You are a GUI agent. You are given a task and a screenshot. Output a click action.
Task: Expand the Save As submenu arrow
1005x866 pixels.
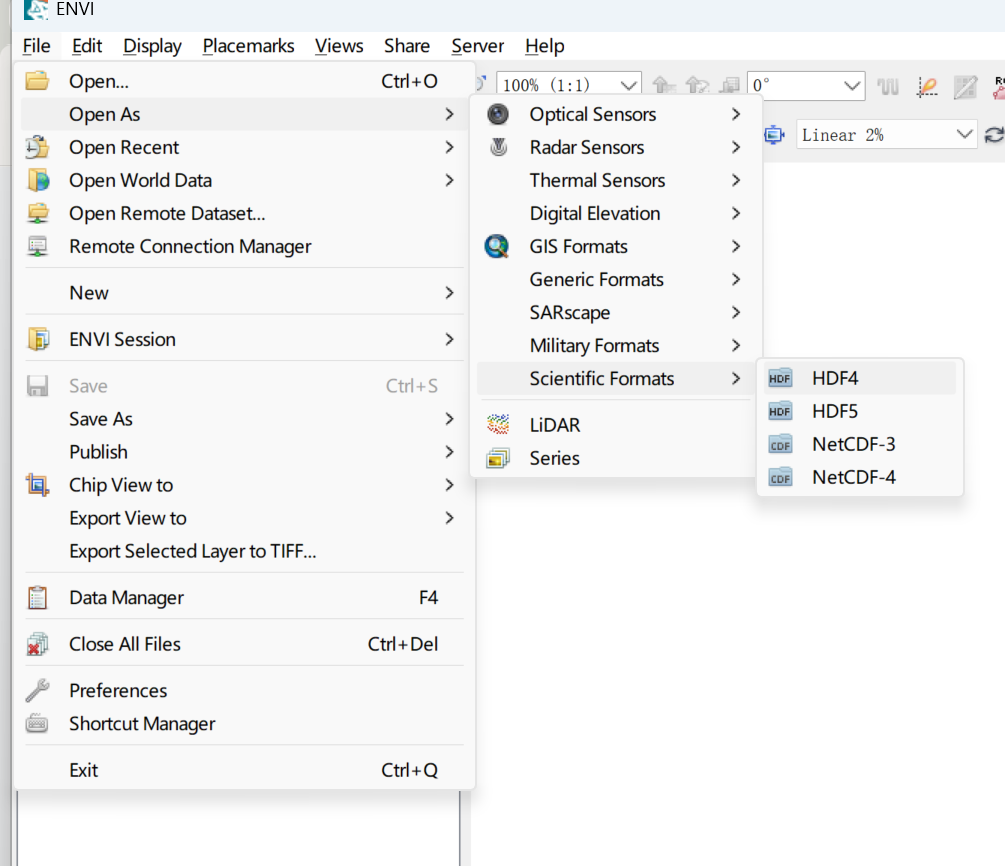point(449,419)
